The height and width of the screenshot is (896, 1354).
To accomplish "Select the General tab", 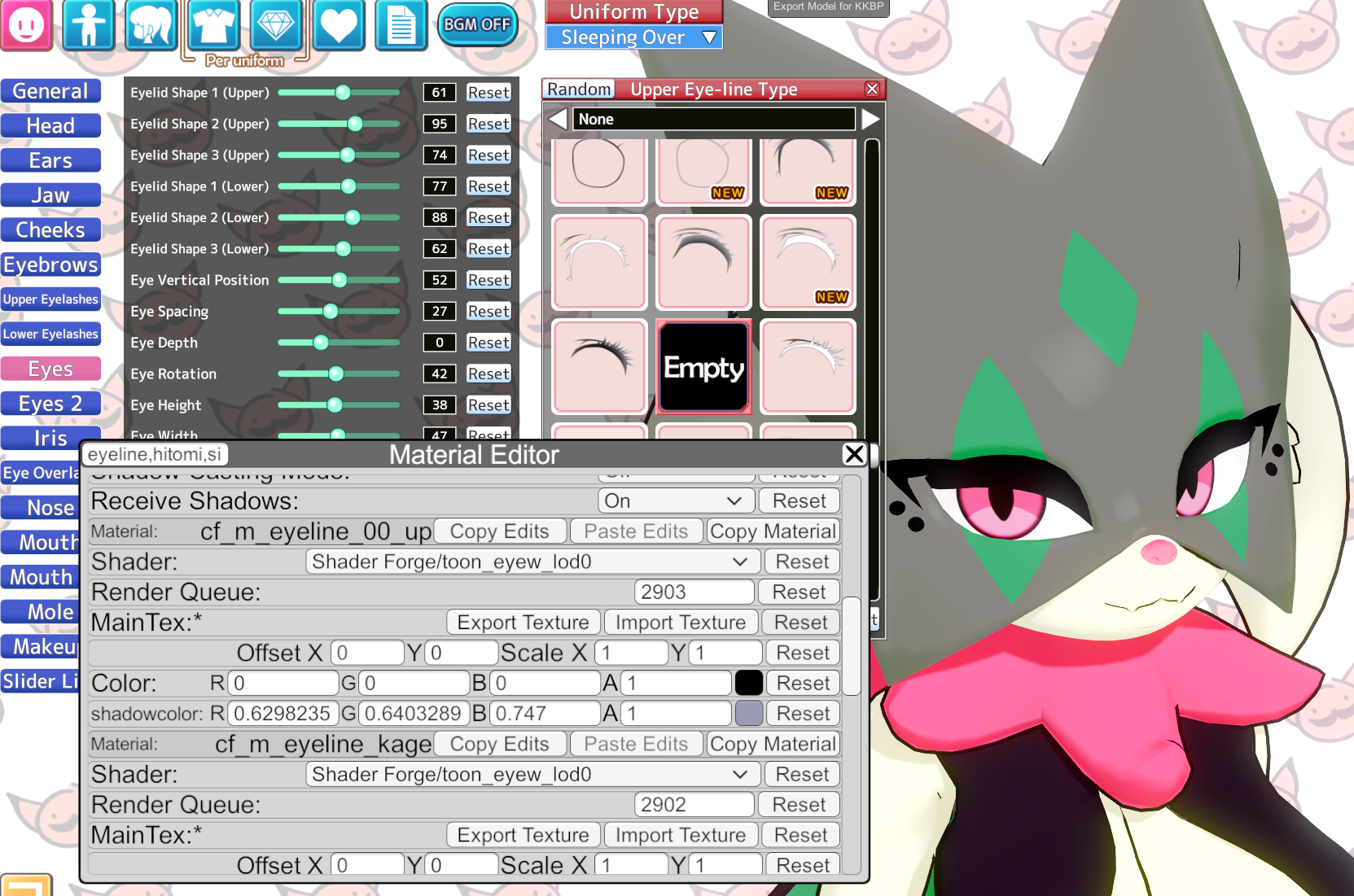I will coord(50,91).
